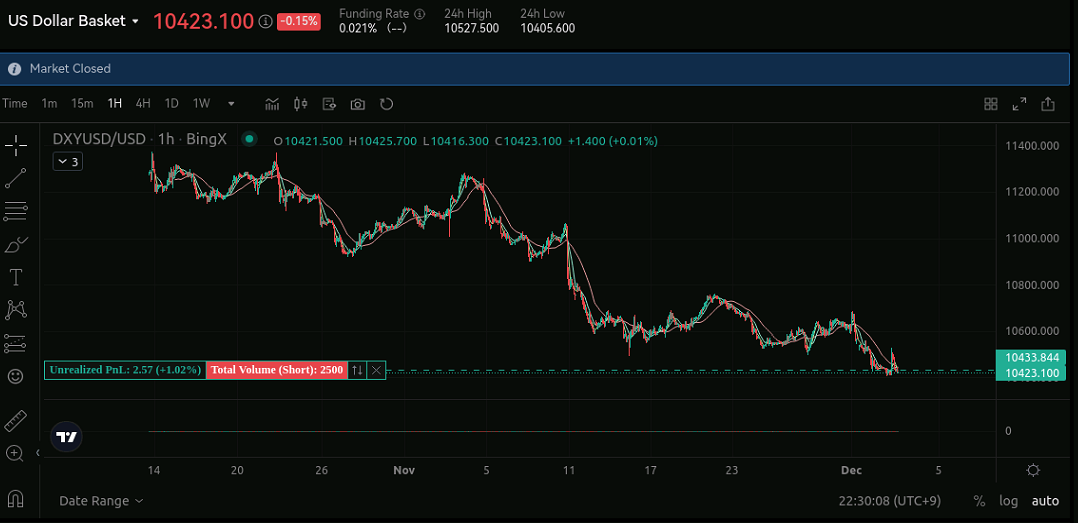Click the 22:30:08 (UTC+9) timezone clock
The height and width of the screenshot is (523, 1078).
pyautogui.click(x=888, y=501)
